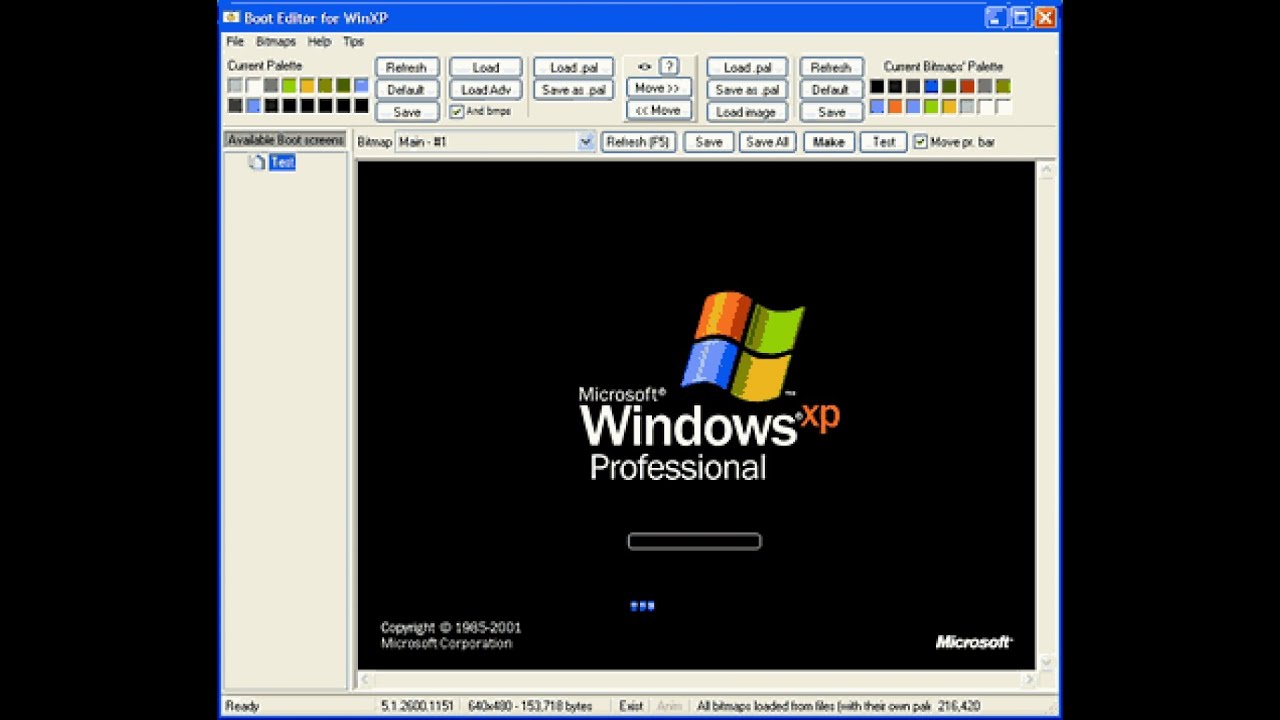Click the double-arrow icon above Move >>

pos(644,67)
